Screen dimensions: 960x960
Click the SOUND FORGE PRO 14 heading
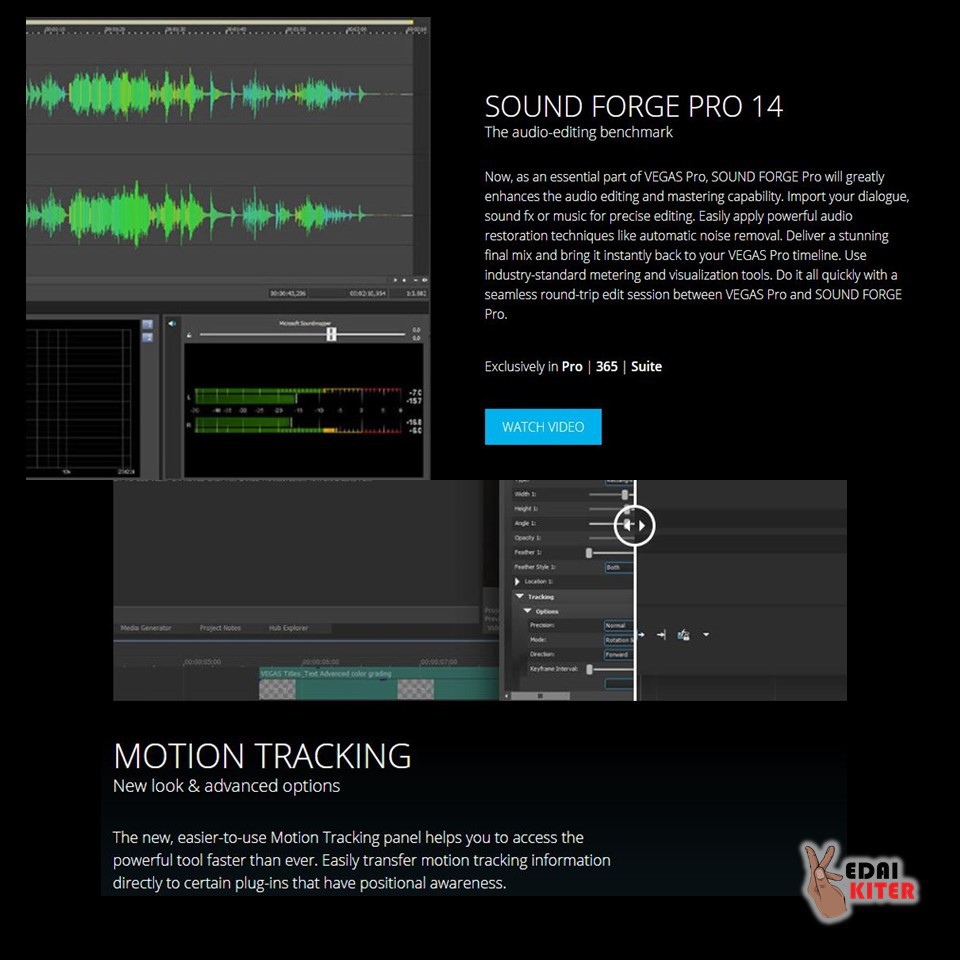(634, 106)
